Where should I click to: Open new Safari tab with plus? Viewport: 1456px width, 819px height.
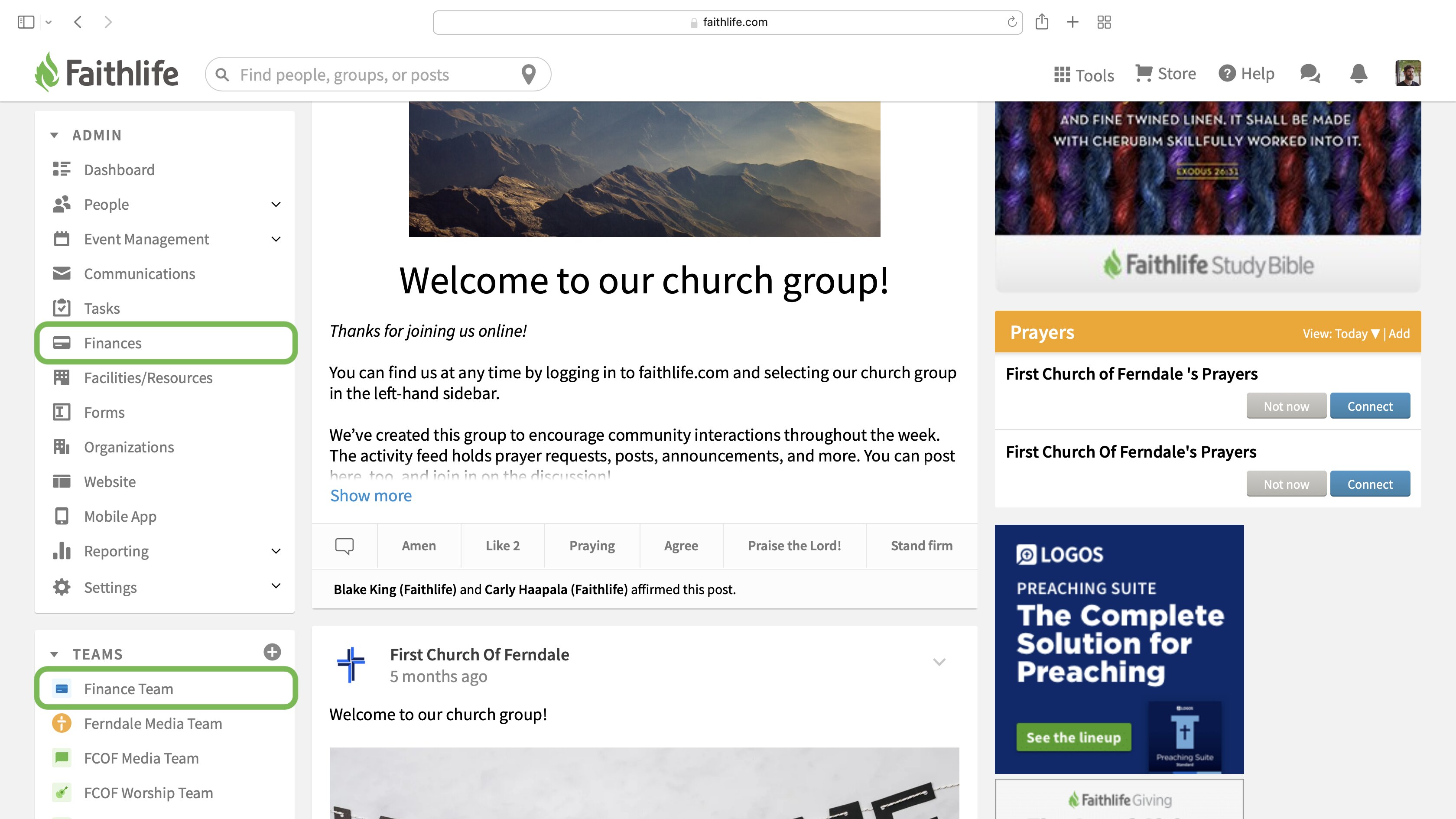tap(1072, 22)
